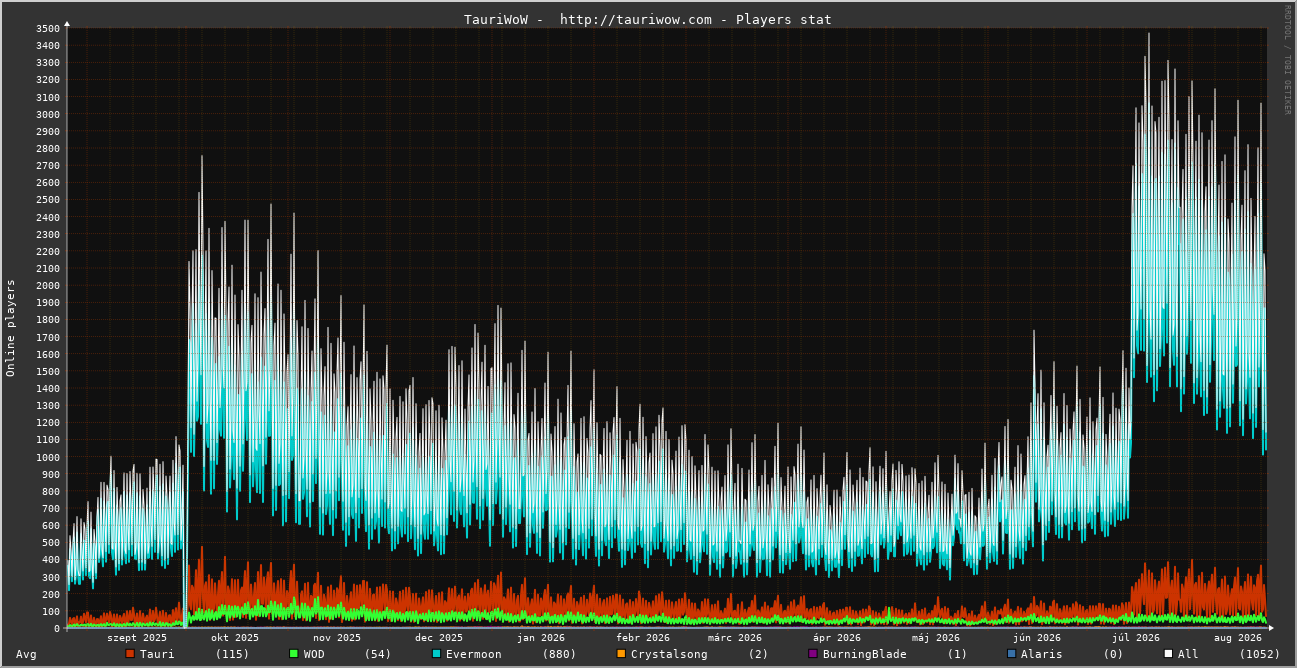The image size is (1297, 668).
Task: Click the '(880)' Evermoon average value
Action: coord(559,654)
